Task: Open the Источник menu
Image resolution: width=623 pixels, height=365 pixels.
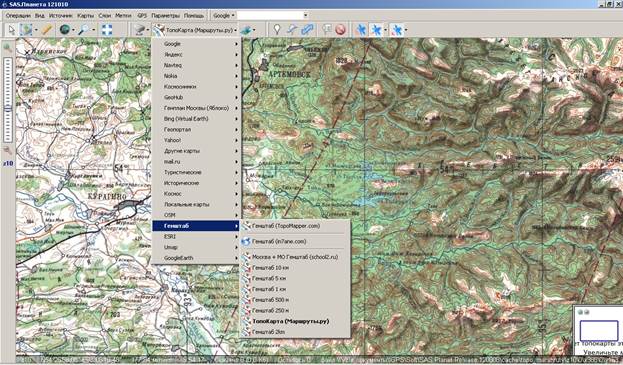Action: coord(61,16)
